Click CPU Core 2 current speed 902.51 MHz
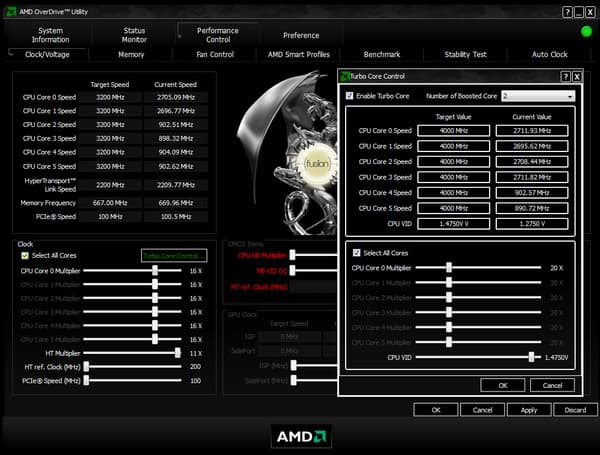600x455 pixels. tap(176, 125)
